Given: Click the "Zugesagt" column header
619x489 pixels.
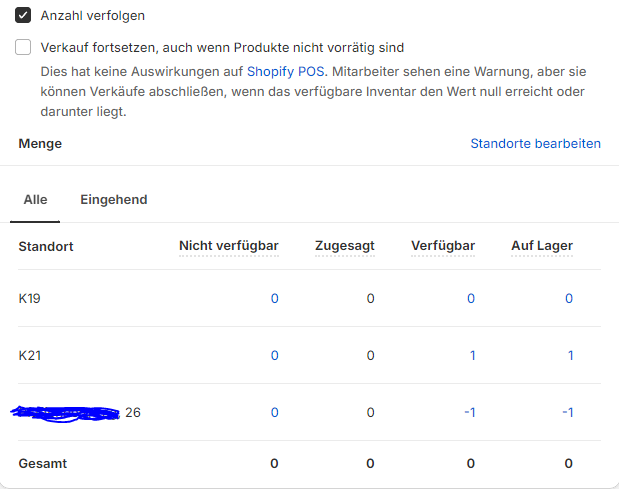Looking at the screenshot, I should (x=344, y=246).
